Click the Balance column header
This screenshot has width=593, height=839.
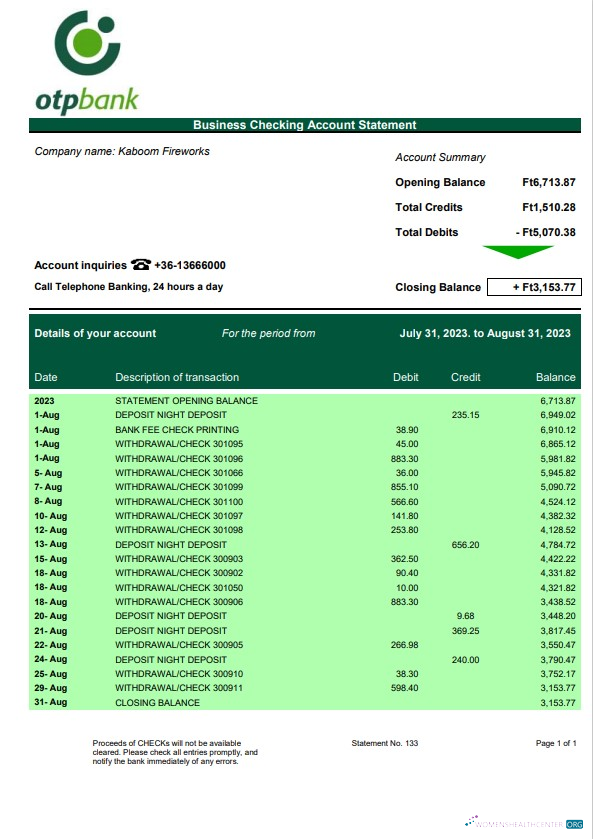click(x=556, y=377)
